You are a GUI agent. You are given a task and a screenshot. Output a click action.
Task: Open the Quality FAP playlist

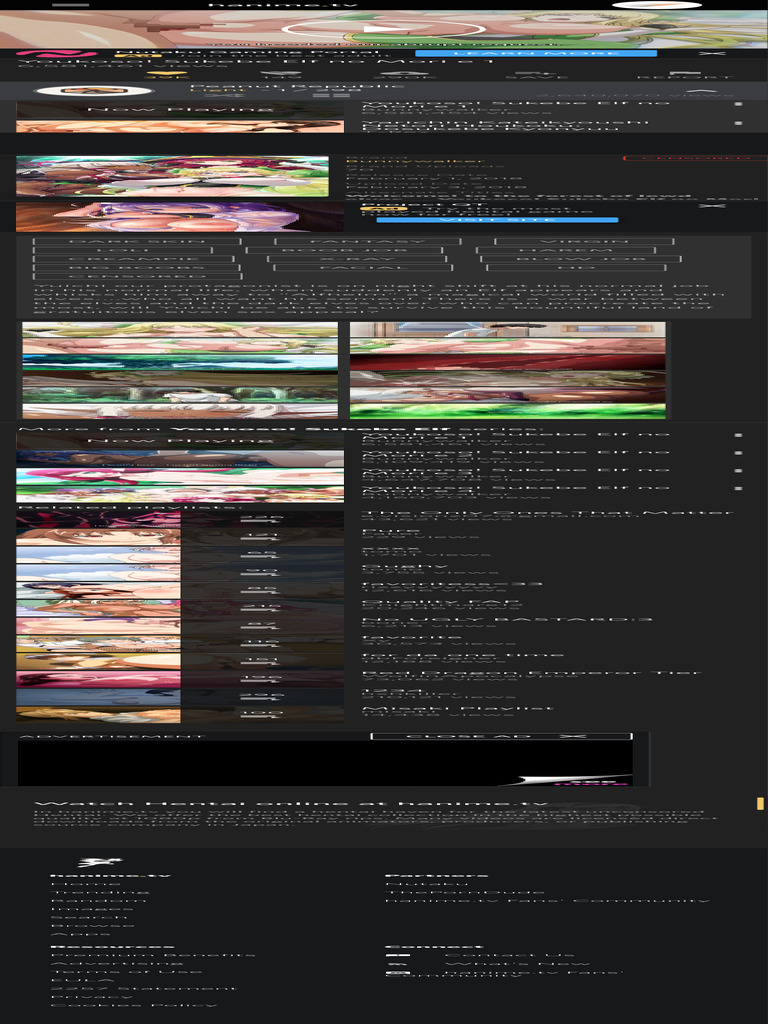click(x=441, y=601)
